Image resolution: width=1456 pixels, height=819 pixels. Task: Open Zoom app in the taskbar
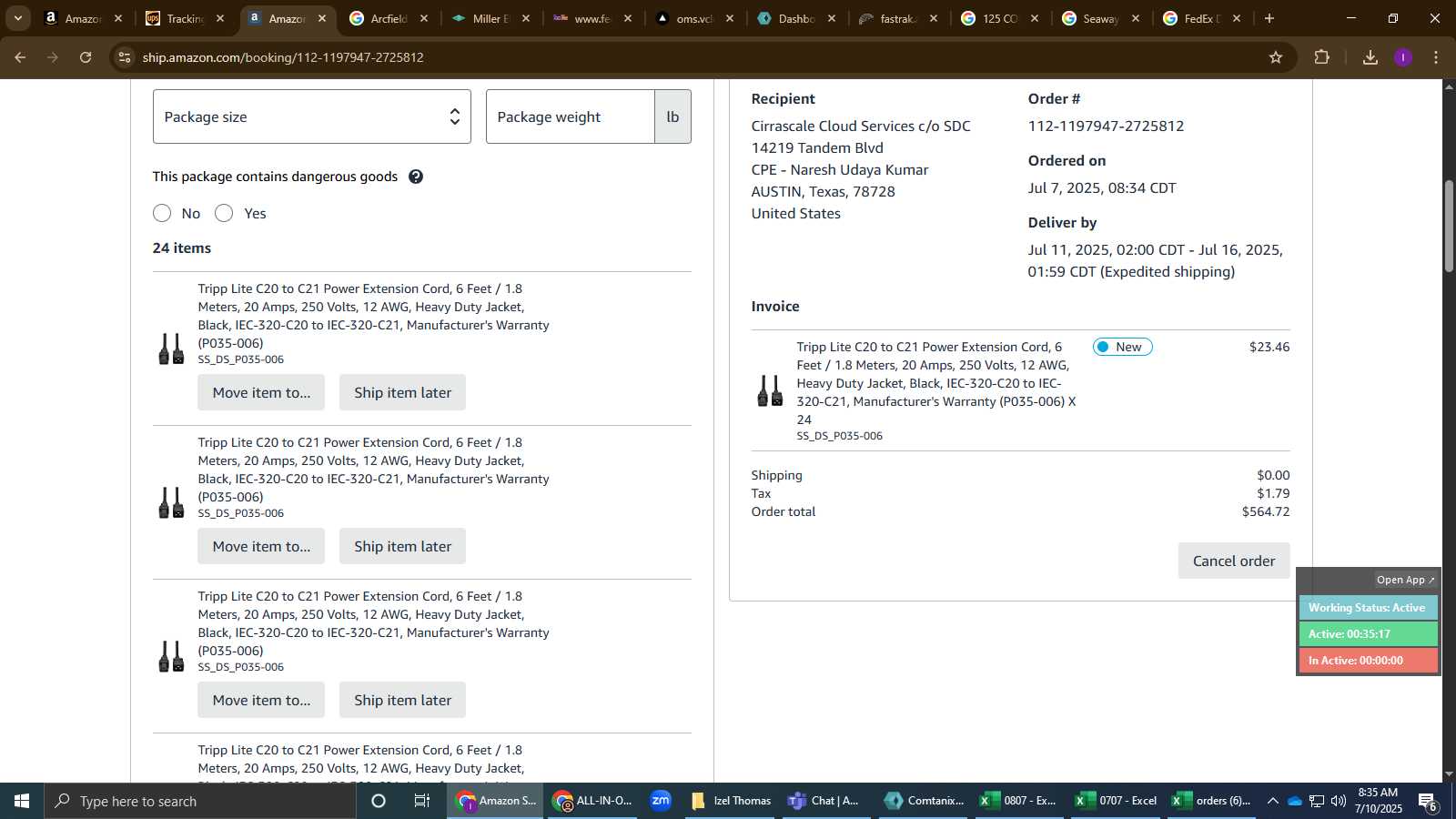click(x=661, y=801)
